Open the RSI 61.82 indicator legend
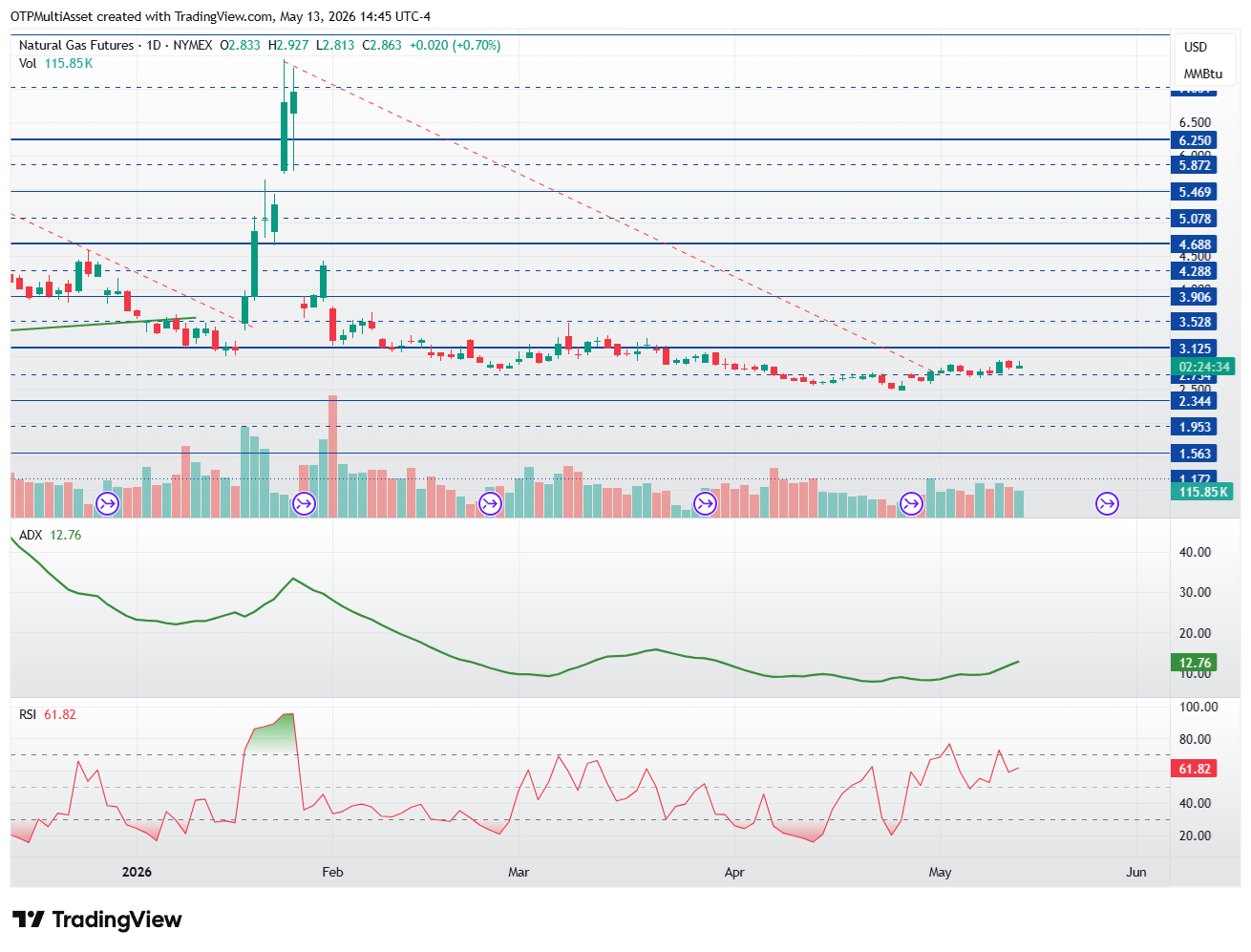The width and height of the screenshot is (1251, 952). [x=48, y=714]
